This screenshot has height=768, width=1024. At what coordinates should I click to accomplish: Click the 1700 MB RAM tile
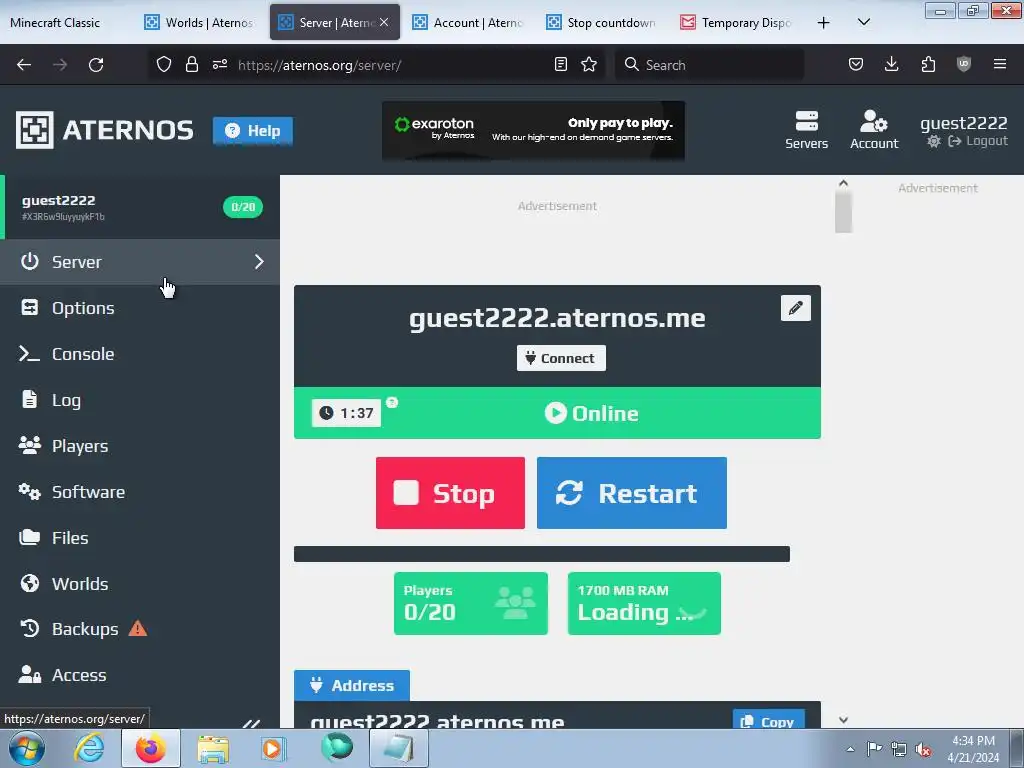click(x=644, y=603)
